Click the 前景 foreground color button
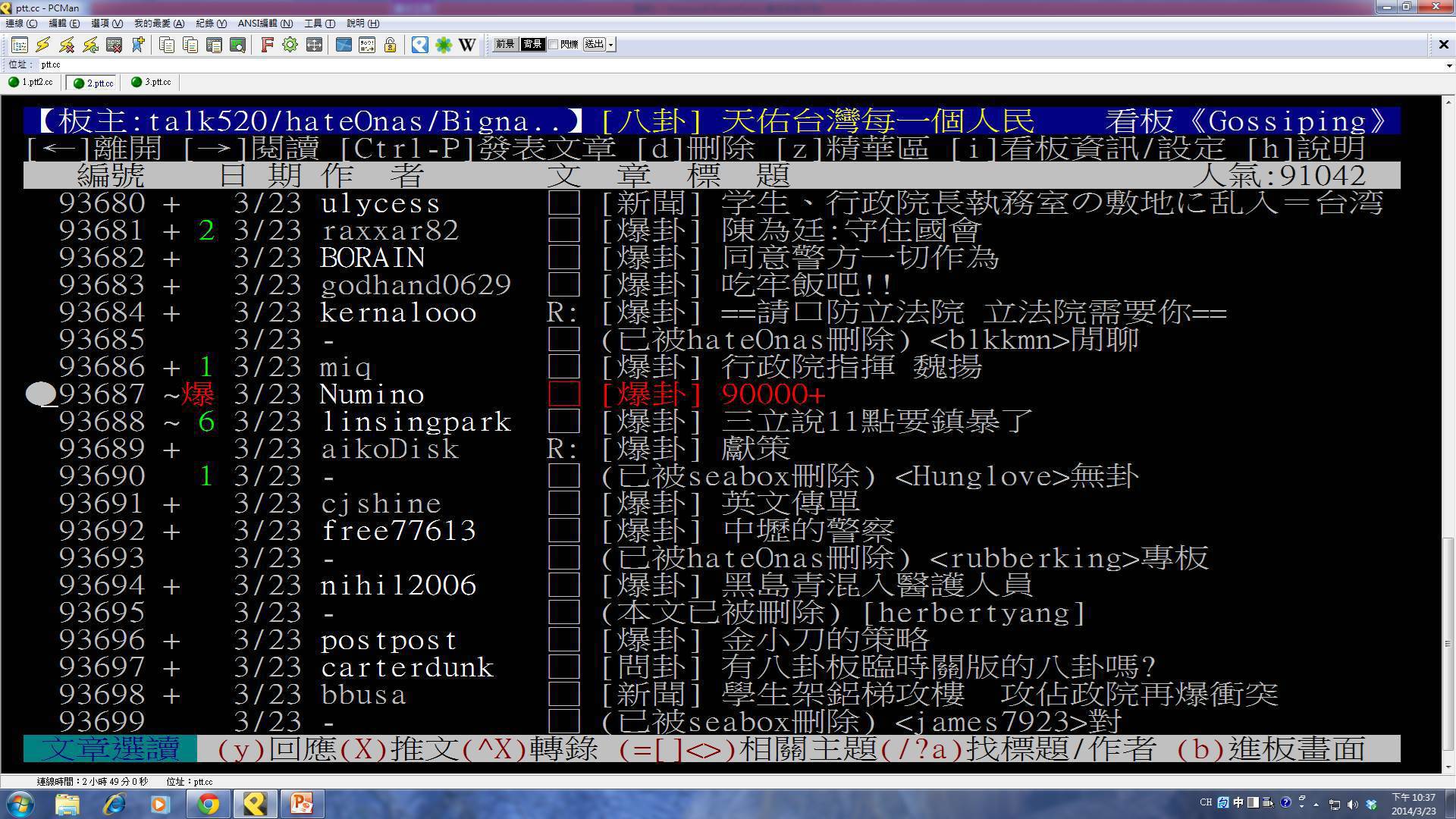This screenshot has width=1456, height=819. [505, 45]
